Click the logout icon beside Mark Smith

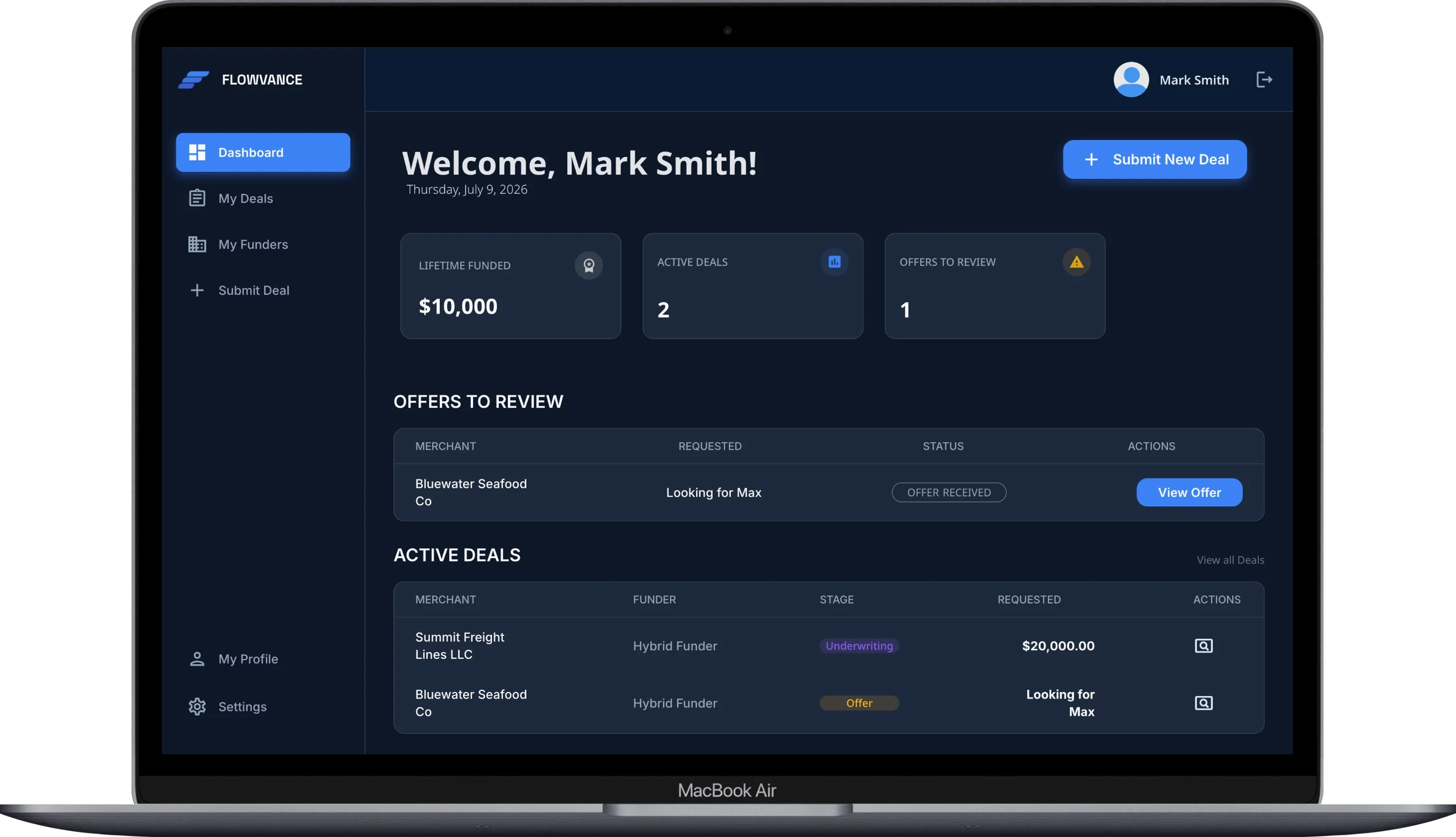tap(1264, 79)
